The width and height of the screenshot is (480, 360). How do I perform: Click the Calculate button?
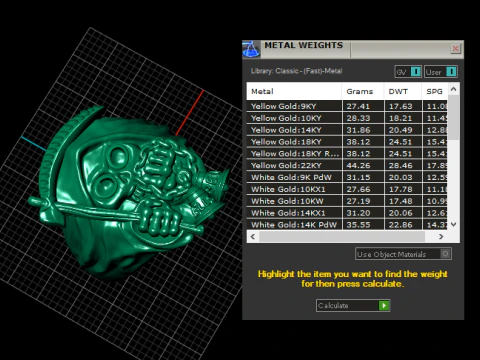353,305
